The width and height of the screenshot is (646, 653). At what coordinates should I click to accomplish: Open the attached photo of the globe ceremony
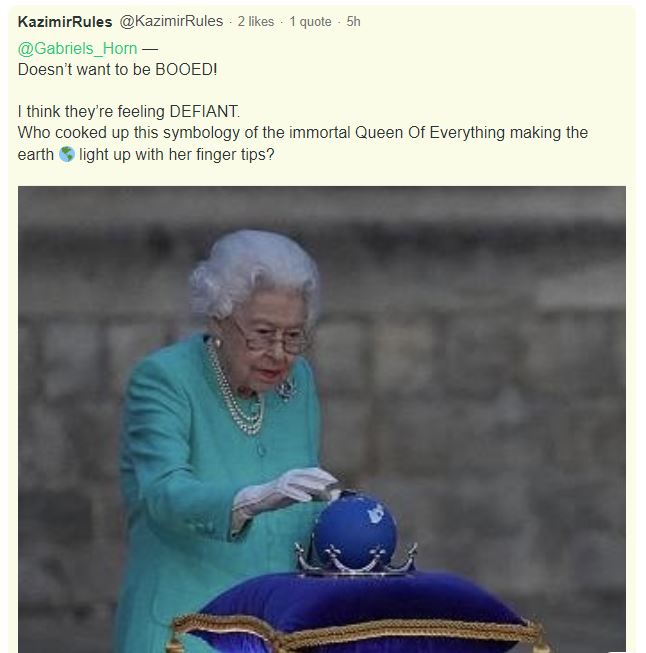(322, 419)
